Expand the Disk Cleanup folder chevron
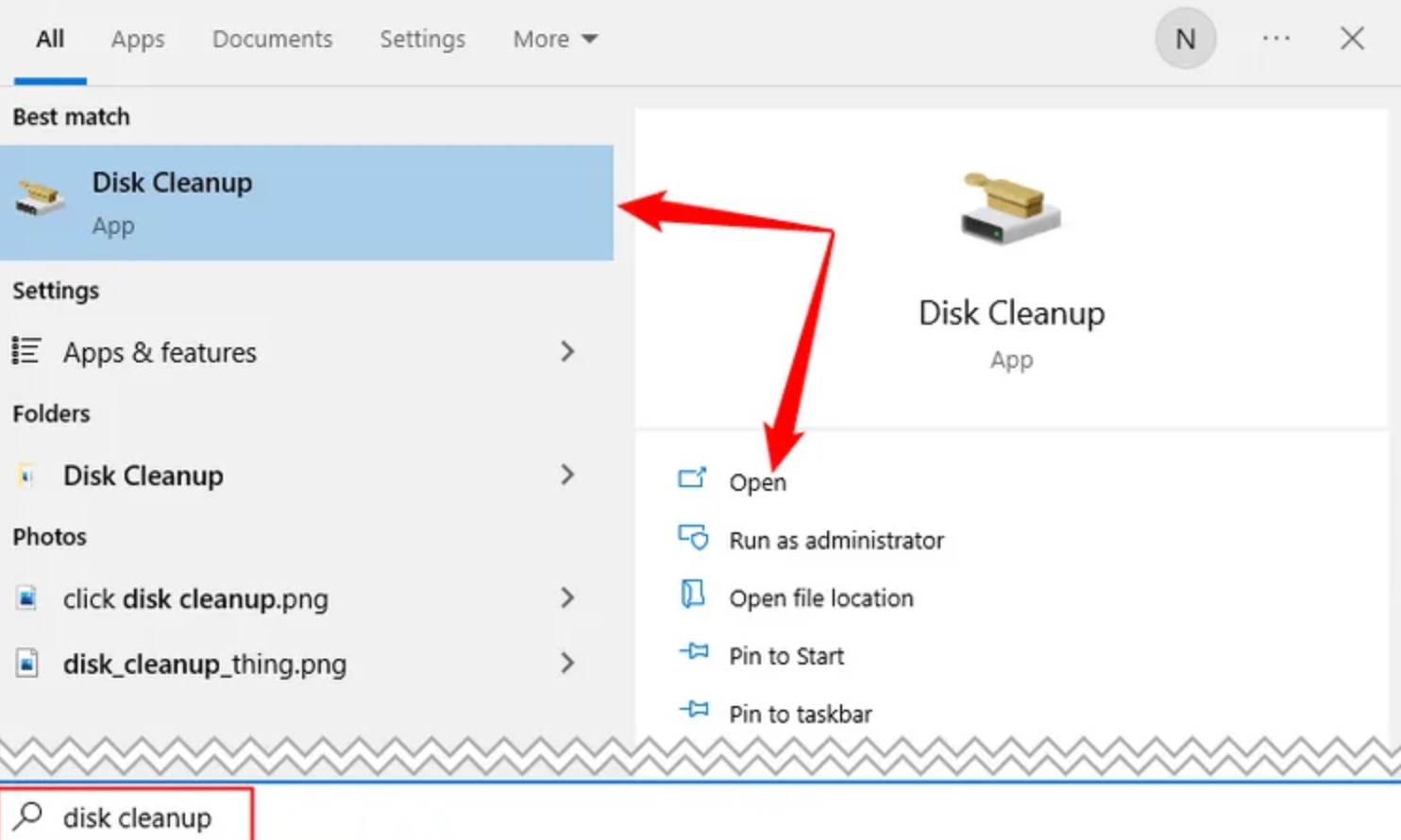 [567, 475]
